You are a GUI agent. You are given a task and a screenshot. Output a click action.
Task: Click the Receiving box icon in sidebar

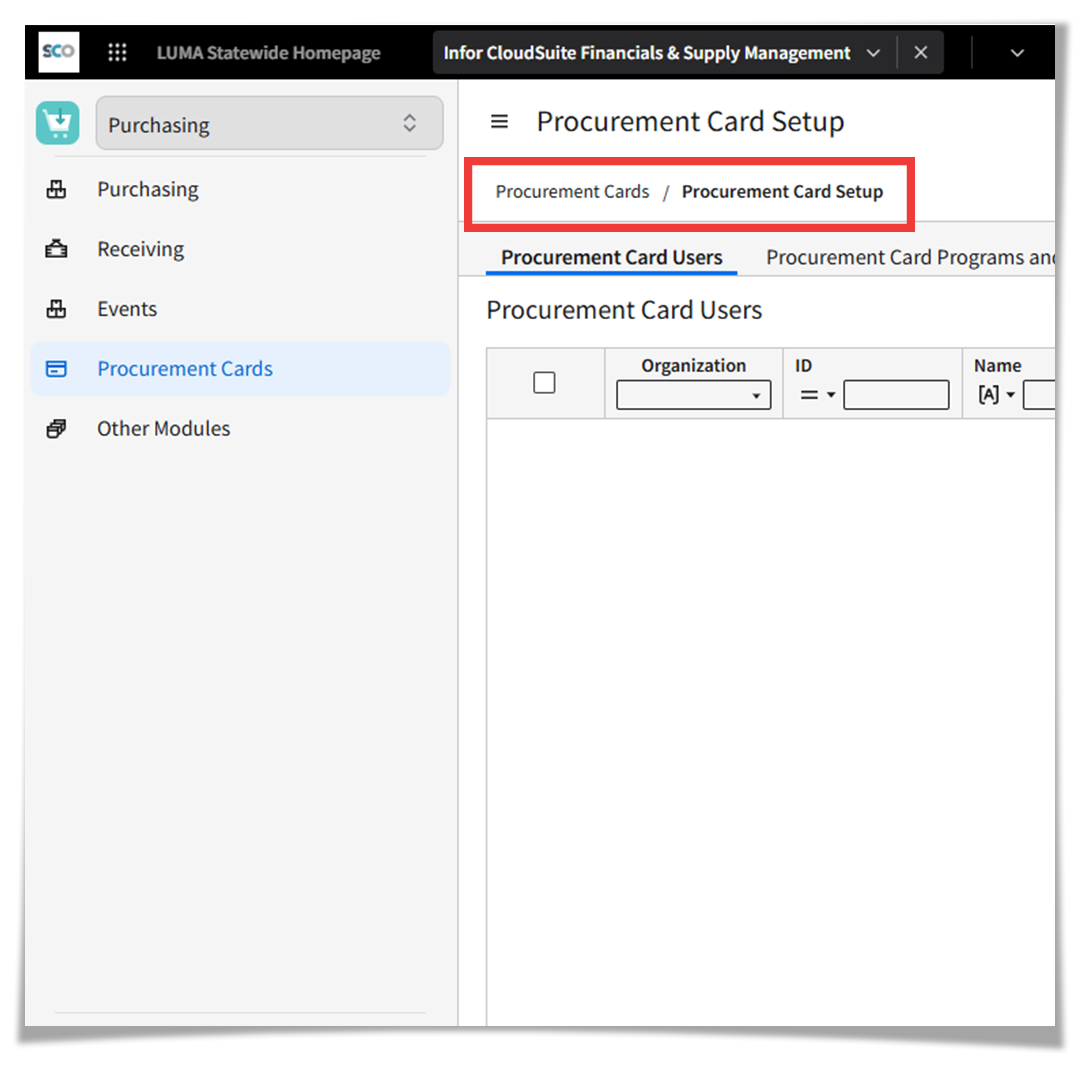(56, 249)
